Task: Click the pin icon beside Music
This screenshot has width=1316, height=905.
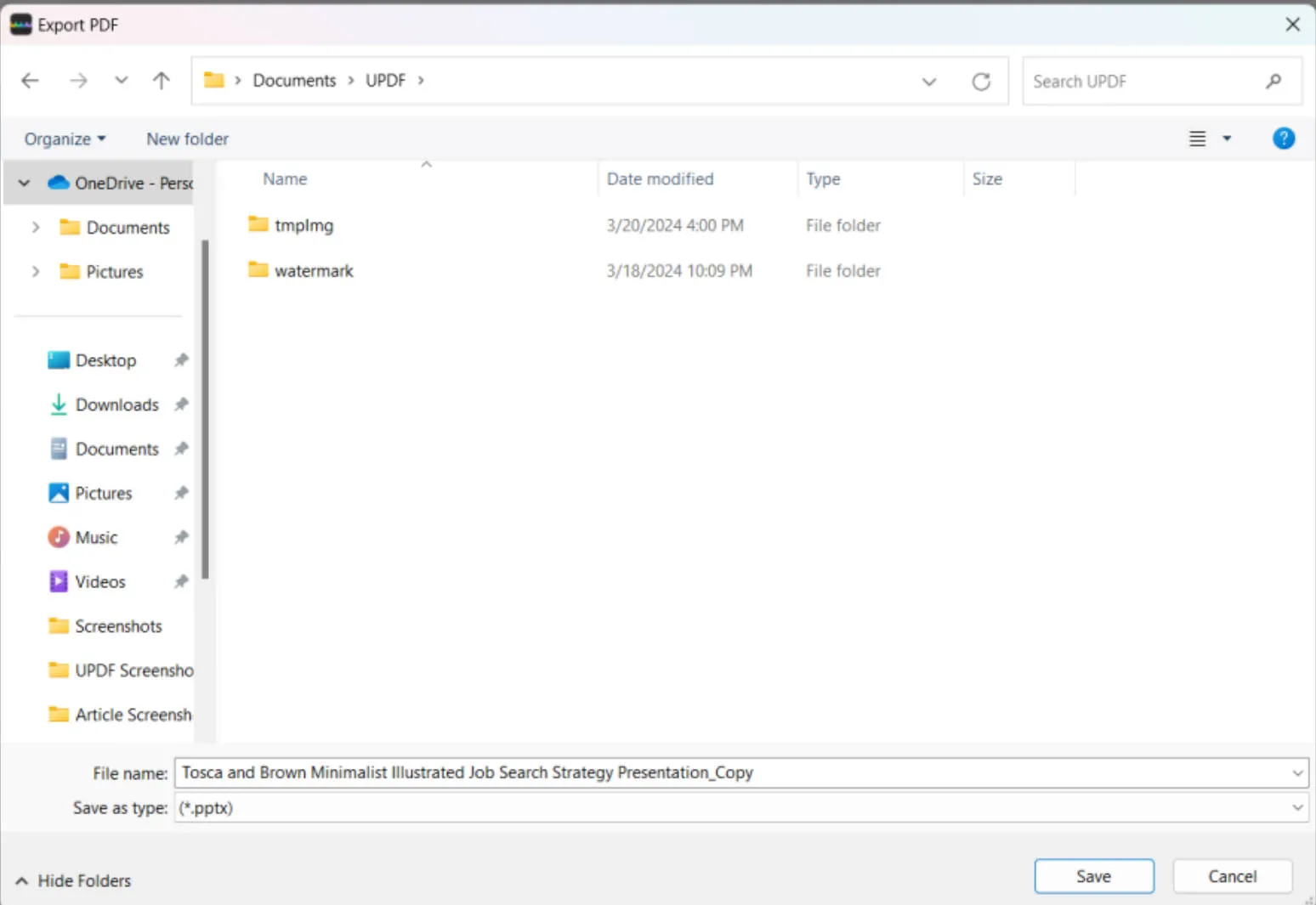Action: pyautogui.click(x=181, y=537)
